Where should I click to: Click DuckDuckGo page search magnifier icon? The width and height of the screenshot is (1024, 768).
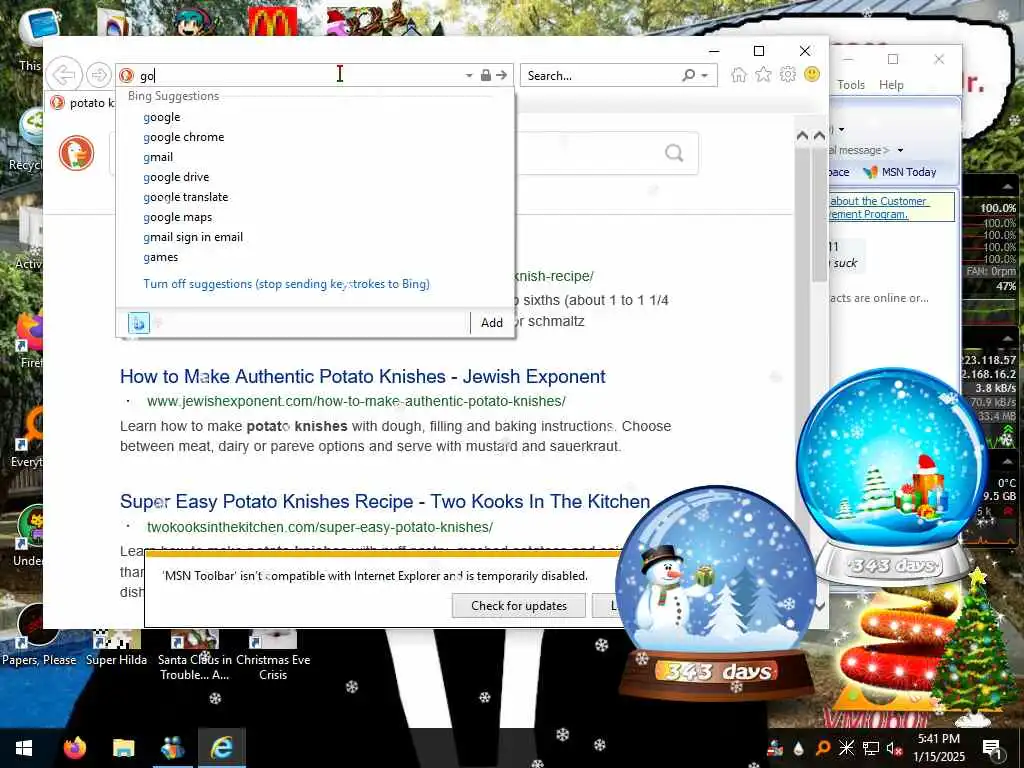(x=674, y=153)
